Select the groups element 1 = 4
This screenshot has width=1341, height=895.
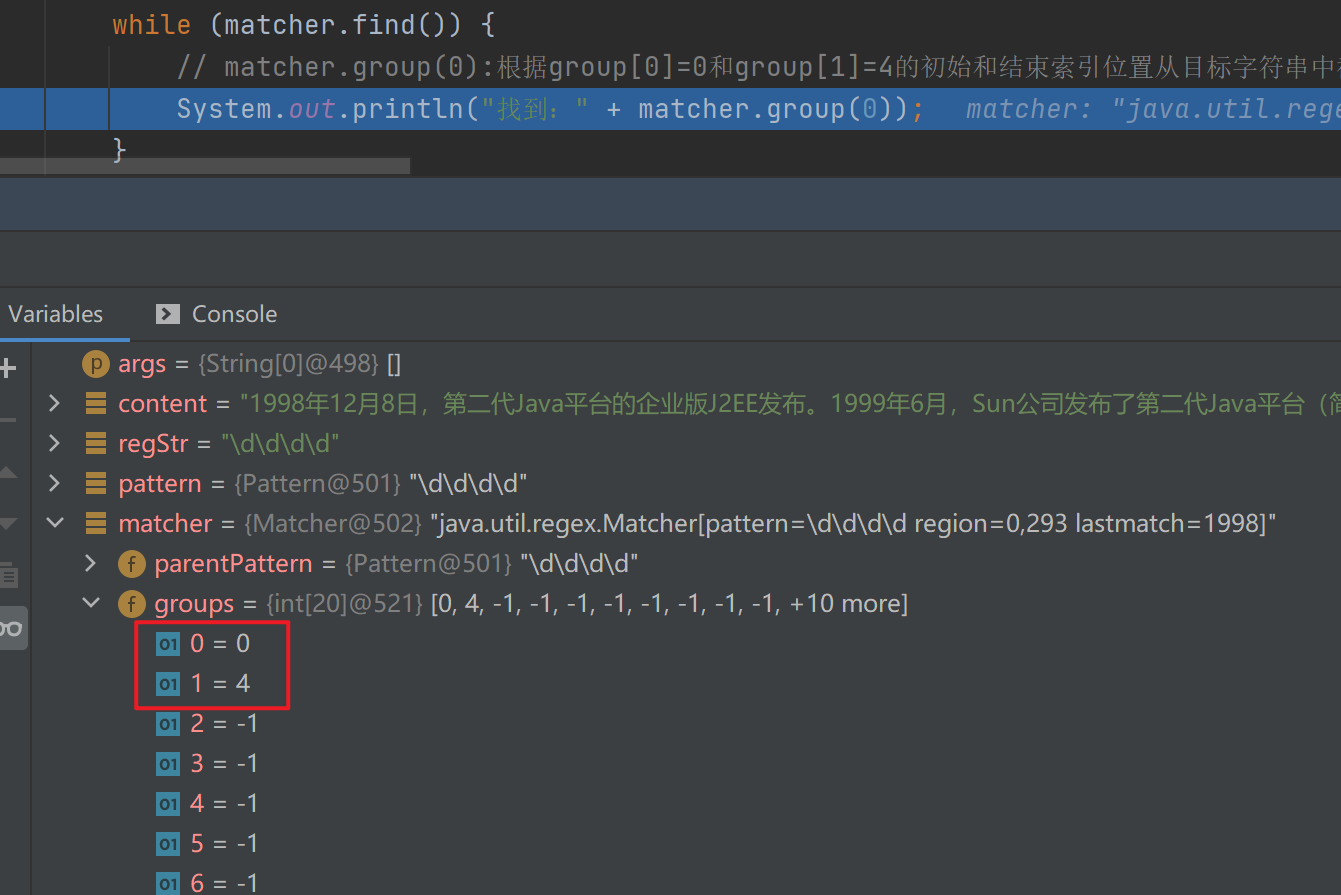tap(220, 684)
